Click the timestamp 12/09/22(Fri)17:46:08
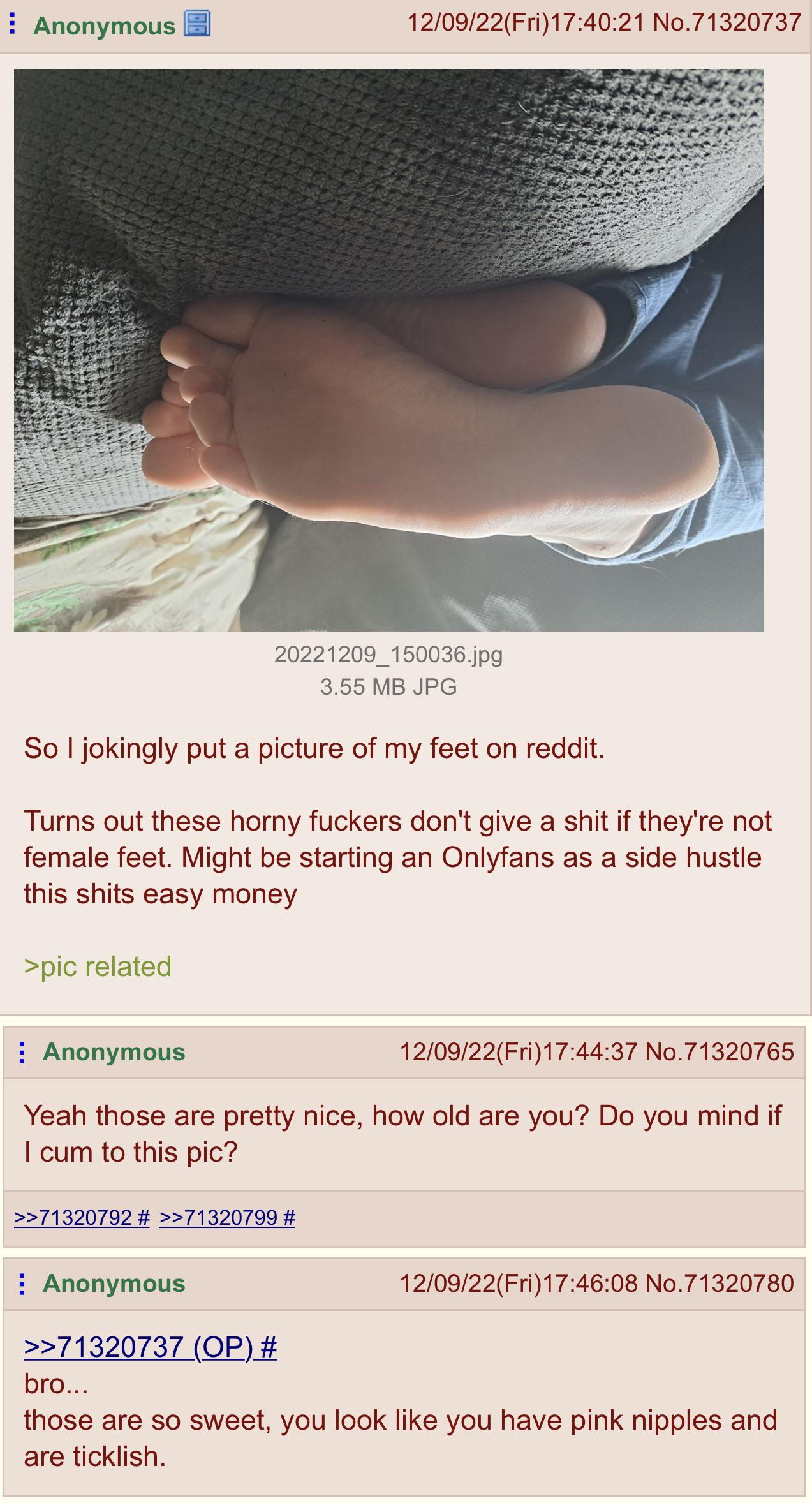812x1503 pixels. [x=519, y=1283]
